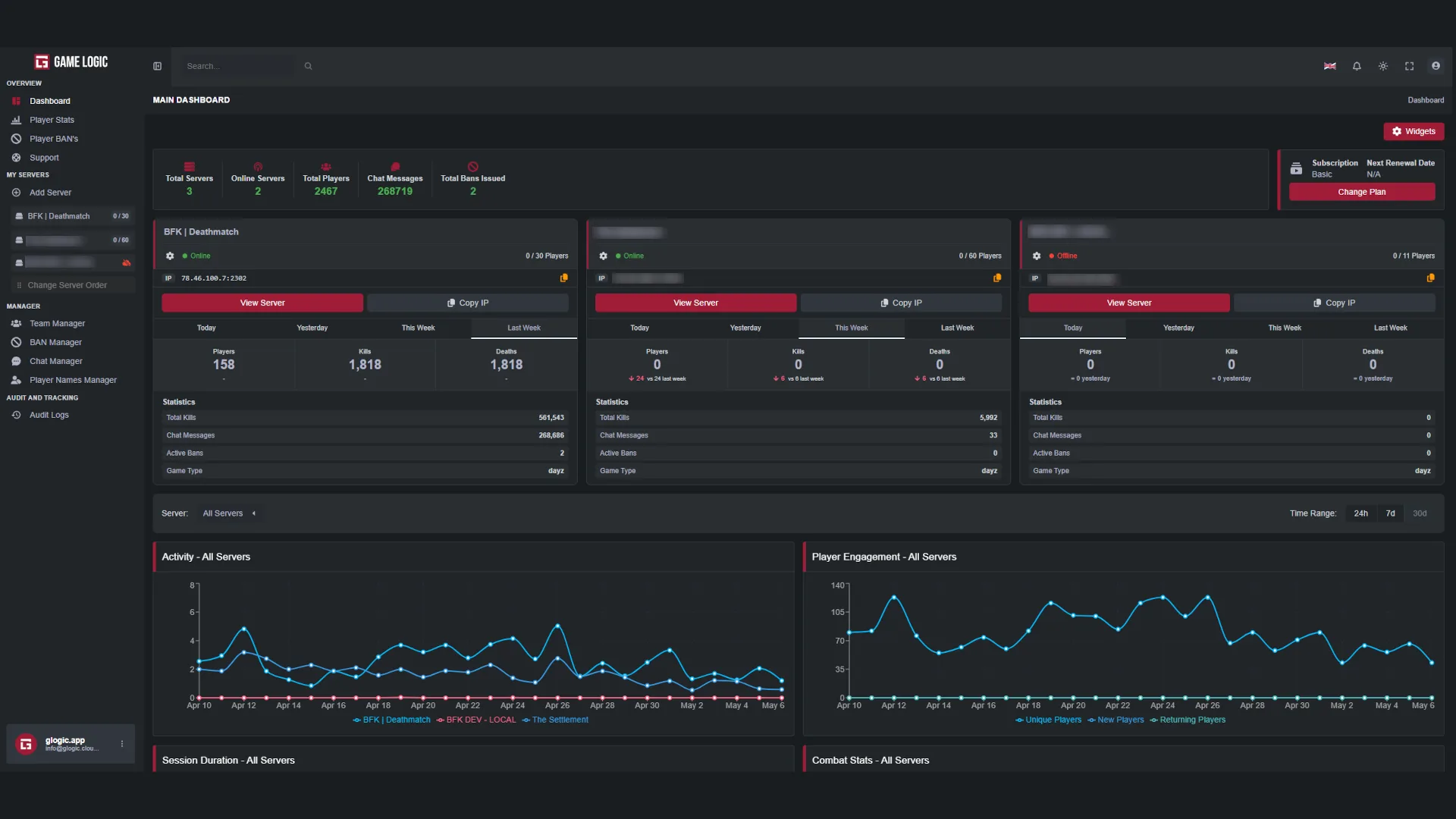
Task: Toggle light/dark theme sun icon
Action: click(x=1383, y=66)
